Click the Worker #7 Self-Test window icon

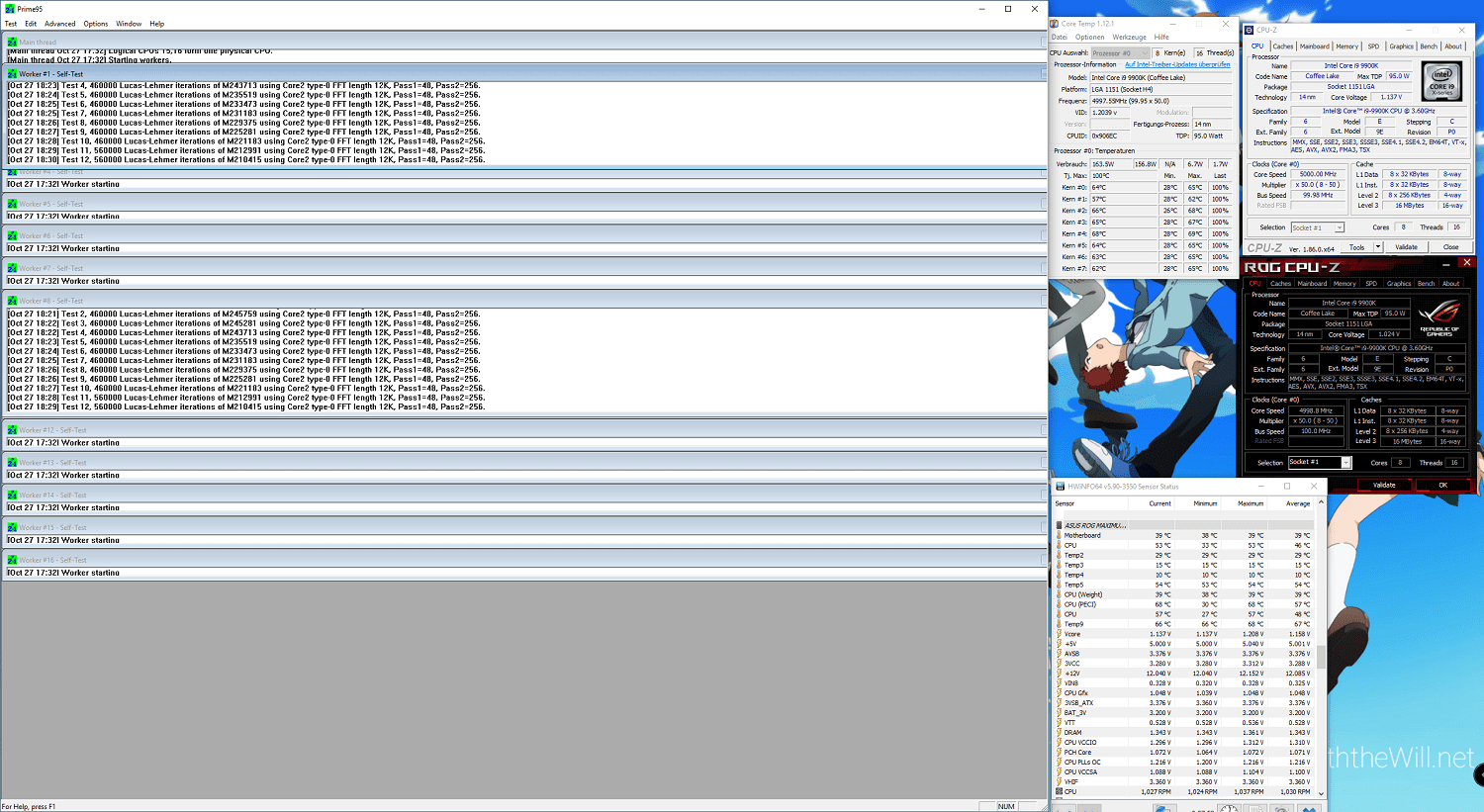pos(12,268)
